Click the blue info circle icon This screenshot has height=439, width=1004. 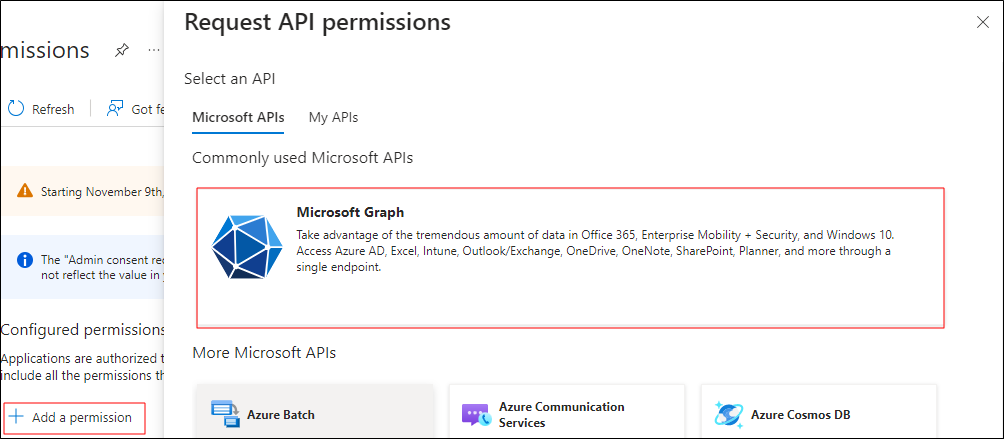[x=25, y=260]
